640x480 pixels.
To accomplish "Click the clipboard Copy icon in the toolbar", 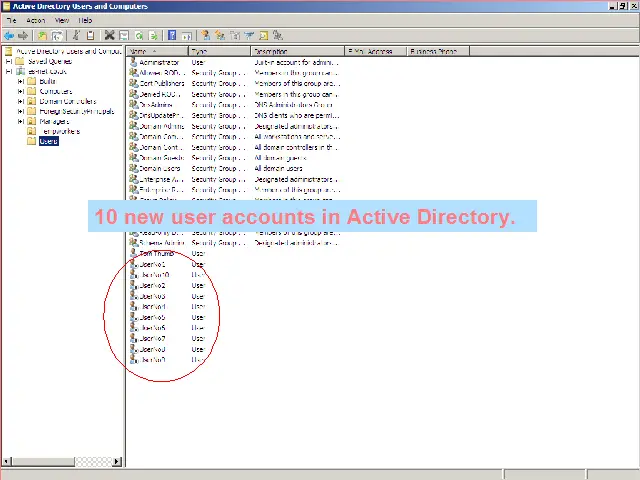I will (x=91, y=36).
